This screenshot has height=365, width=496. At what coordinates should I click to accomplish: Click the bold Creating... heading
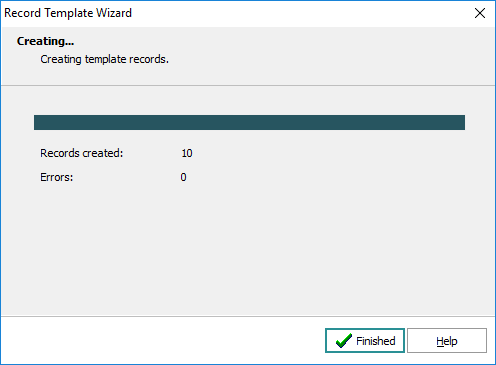coord(46,41)
